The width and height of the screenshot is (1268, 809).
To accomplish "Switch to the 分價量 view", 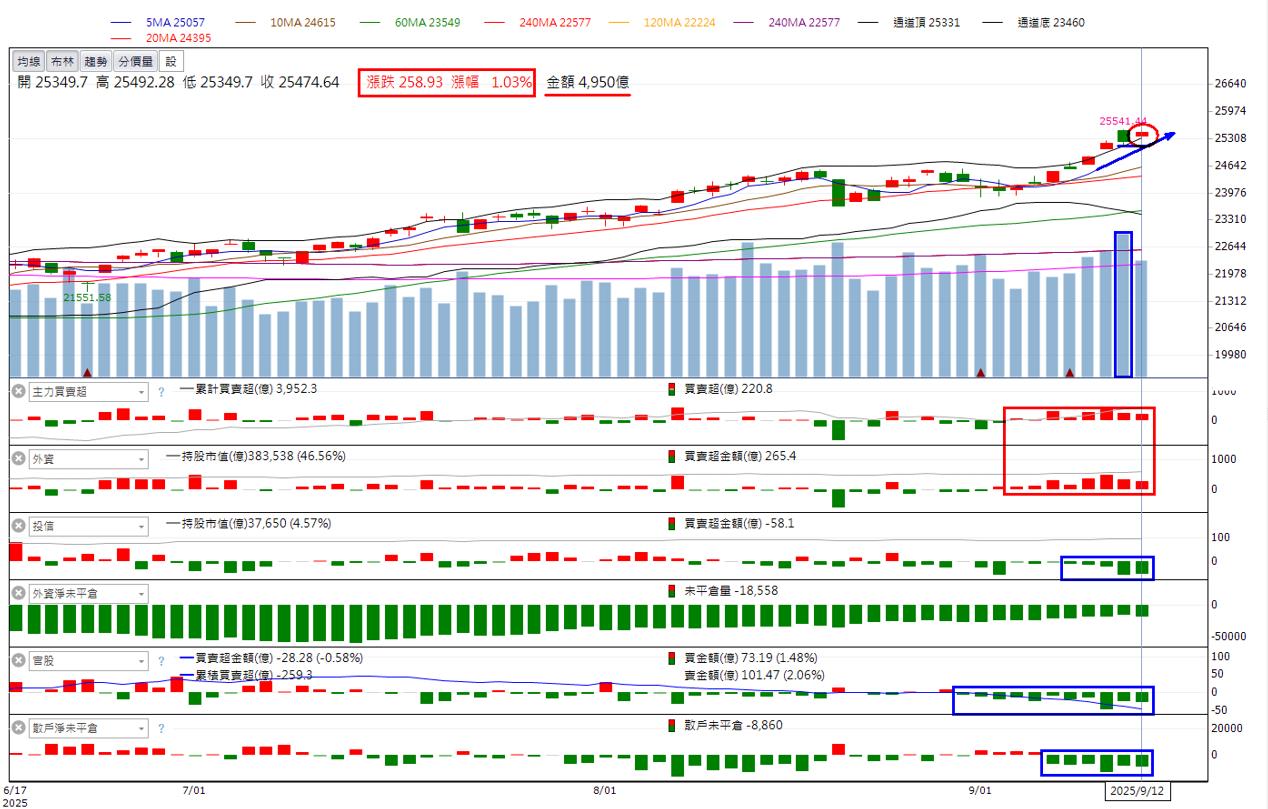I will pyautogui.click(x=135, y=62).
